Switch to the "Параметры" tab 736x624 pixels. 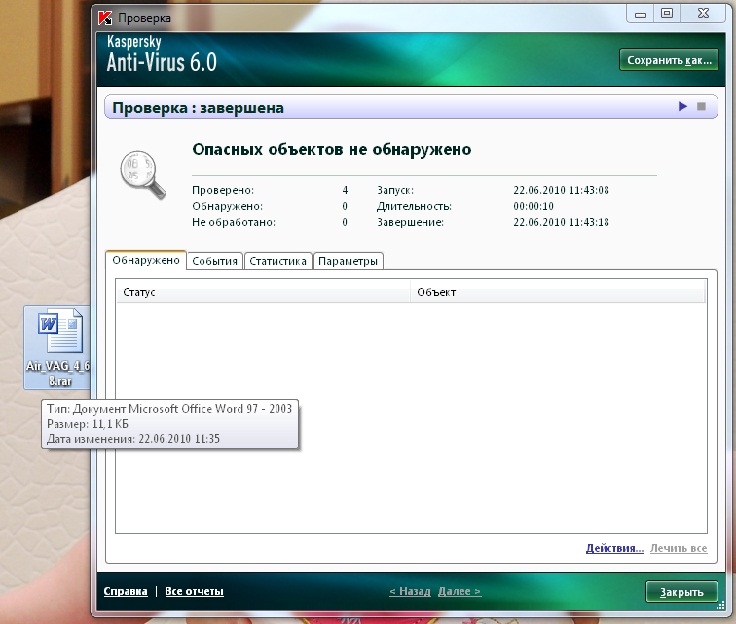(x=348, y=261)
